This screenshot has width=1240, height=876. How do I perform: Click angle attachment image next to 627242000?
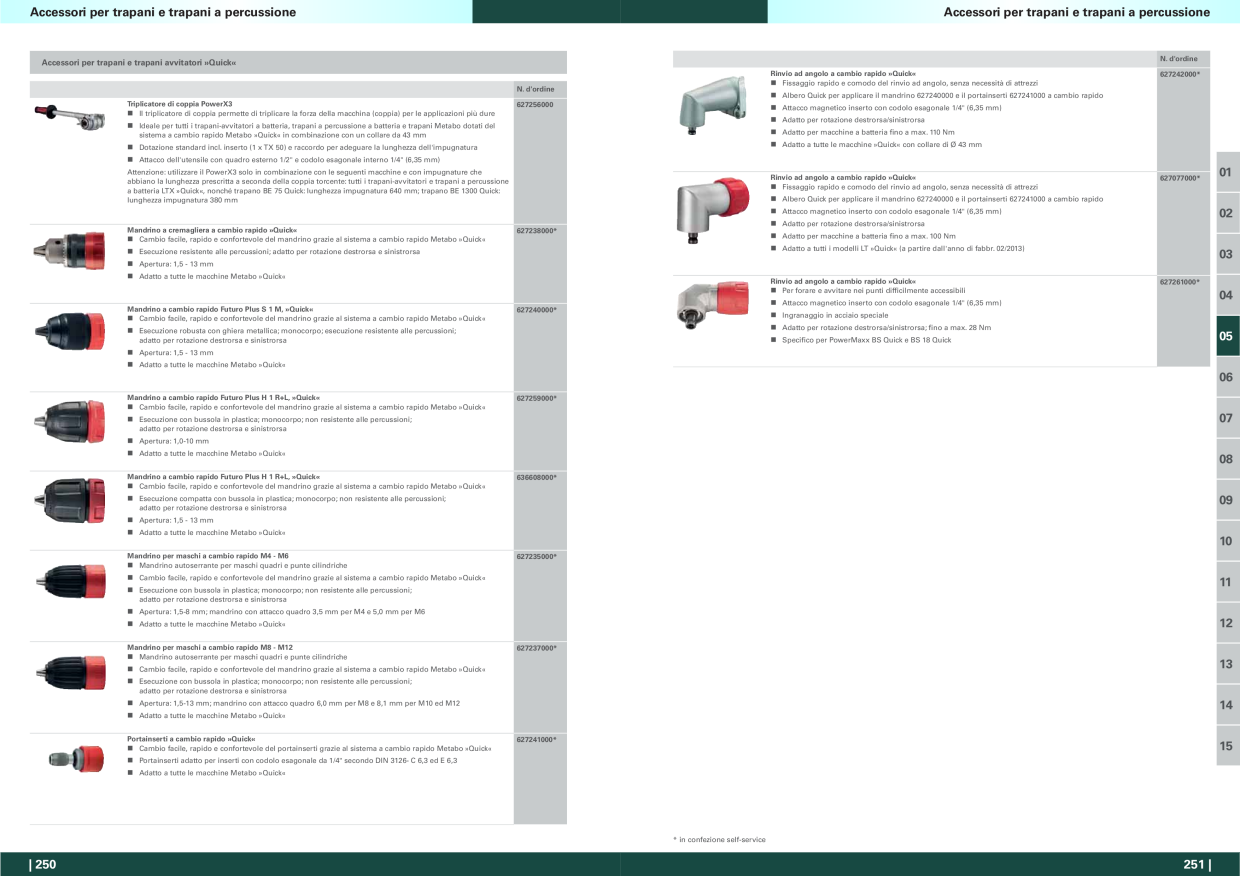pos(713,105)
